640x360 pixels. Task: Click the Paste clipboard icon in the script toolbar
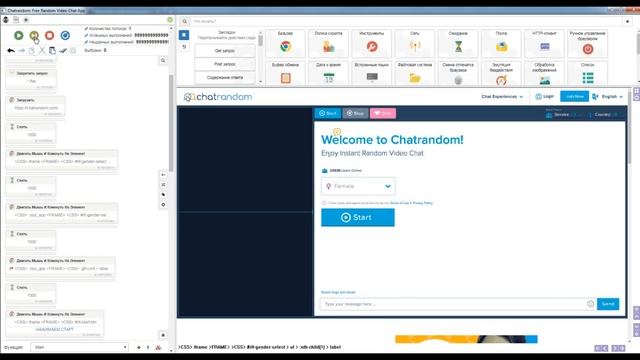coord(52,51)
